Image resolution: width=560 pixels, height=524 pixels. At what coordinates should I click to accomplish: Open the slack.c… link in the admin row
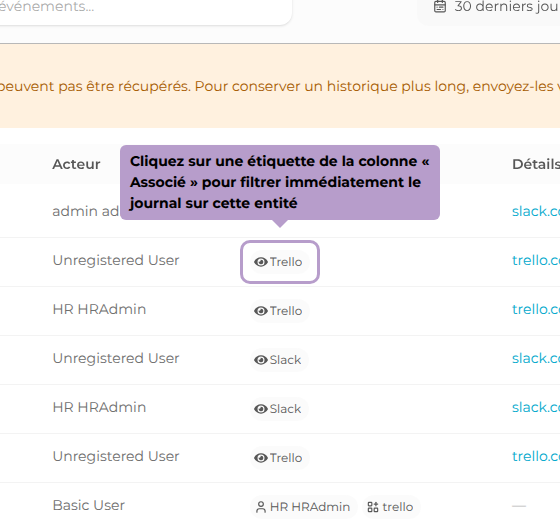point(536,211)
